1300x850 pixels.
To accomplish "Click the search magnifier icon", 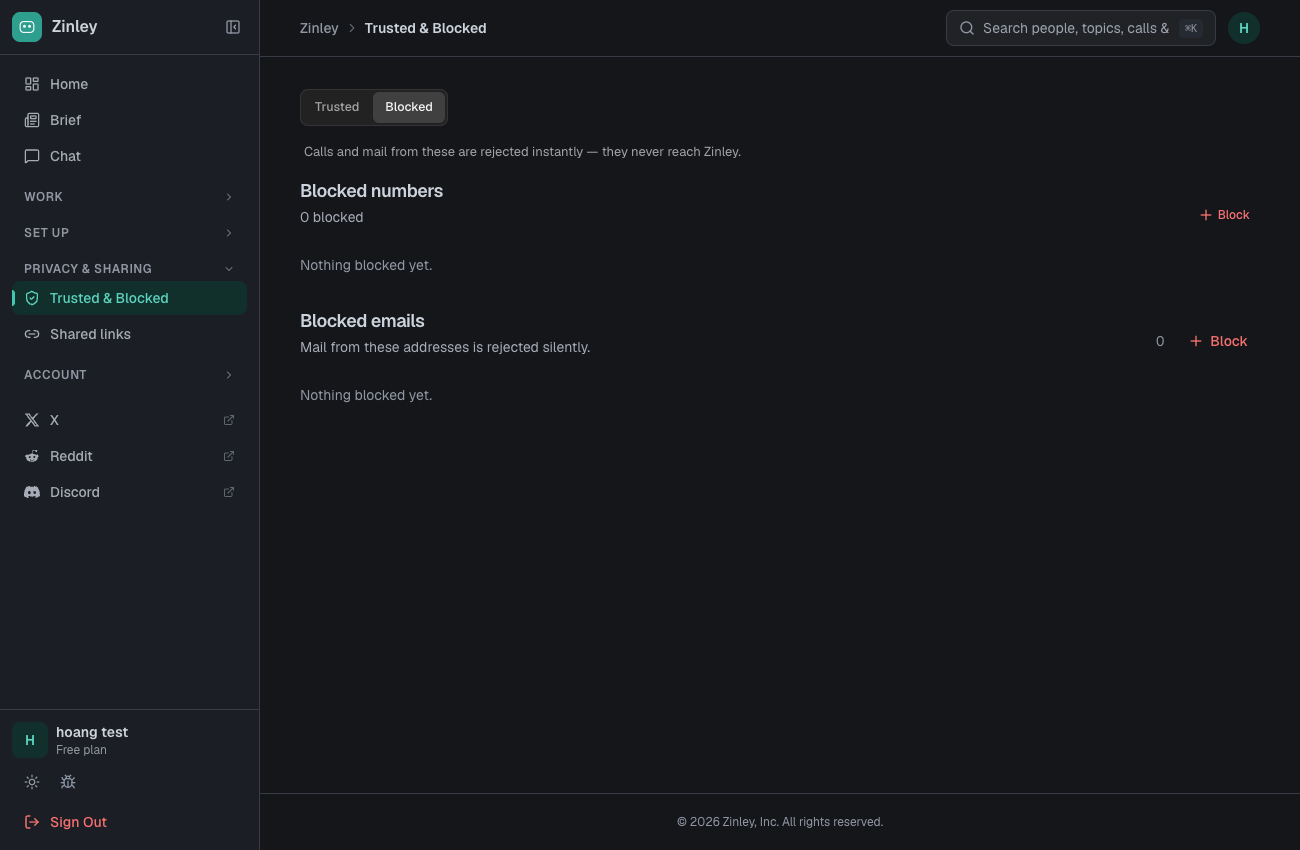I will tap(967, 28).
